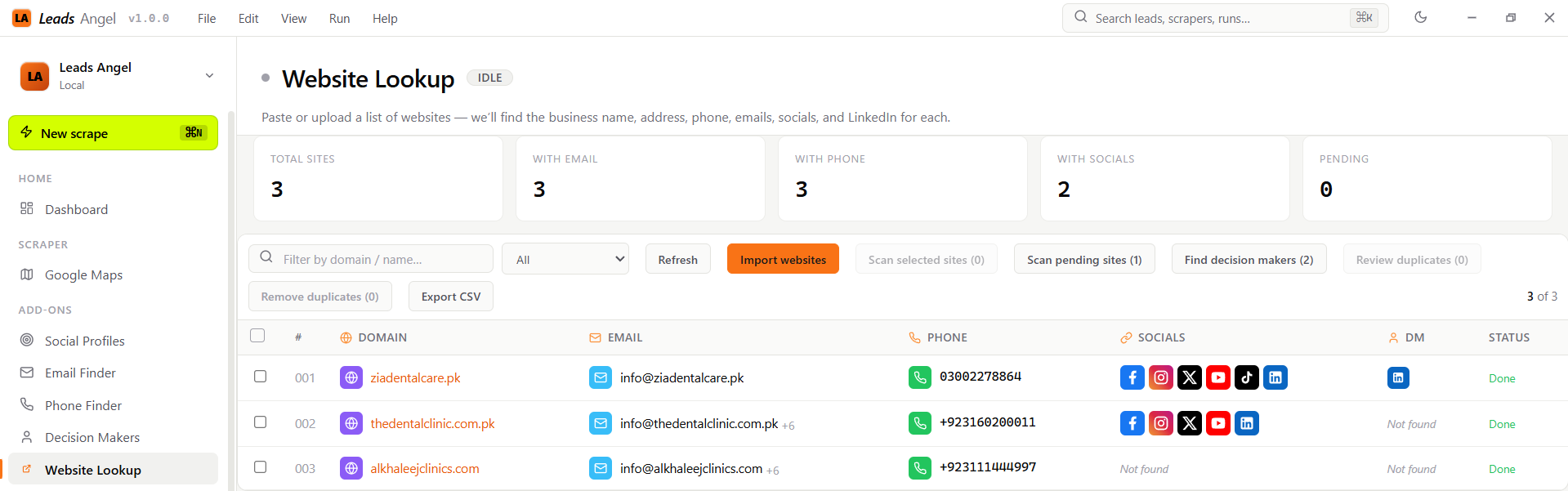Open Instagram profile for ziadentalcare.pk

click(1161, 377)
